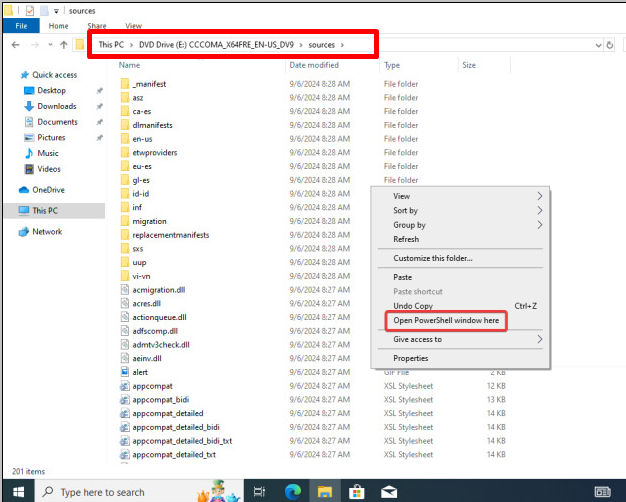Open View submenu in context menu
This screenshot has width=626, height=502.
460,196
